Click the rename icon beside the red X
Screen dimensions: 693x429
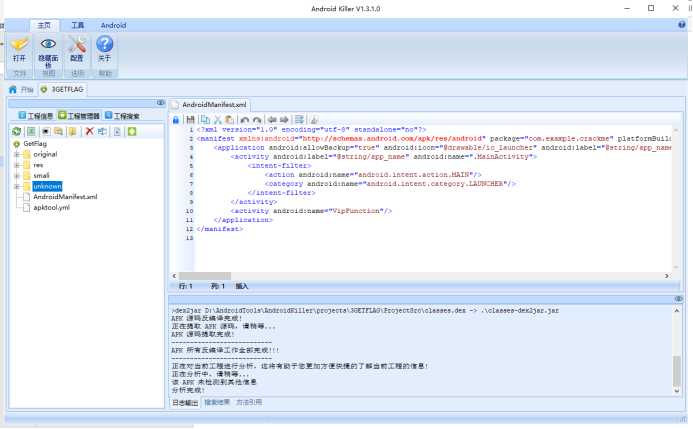pyautogui.click(x=103, y=131)
